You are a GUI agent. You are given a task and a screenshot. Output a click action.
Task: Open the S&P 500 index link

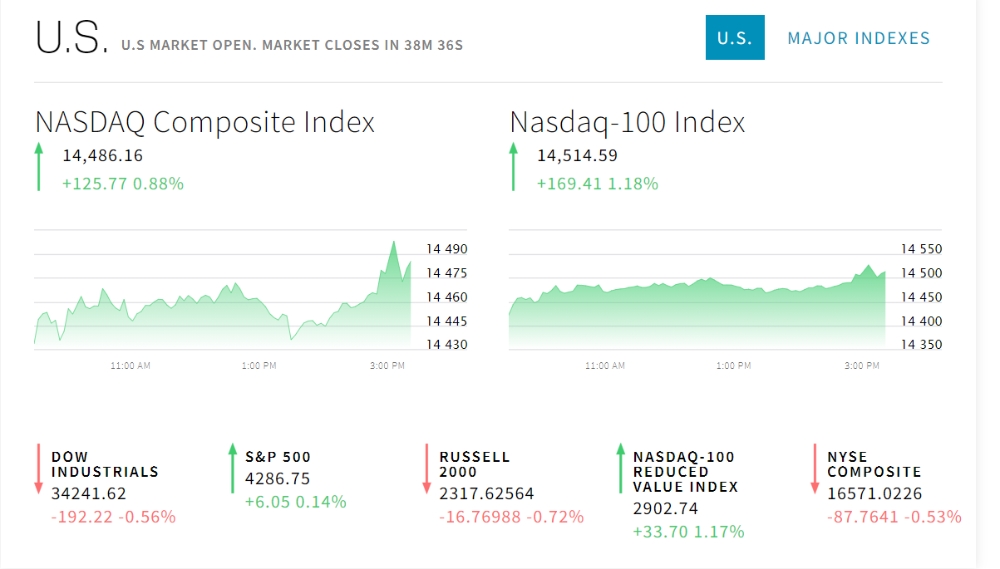[278, 457]
